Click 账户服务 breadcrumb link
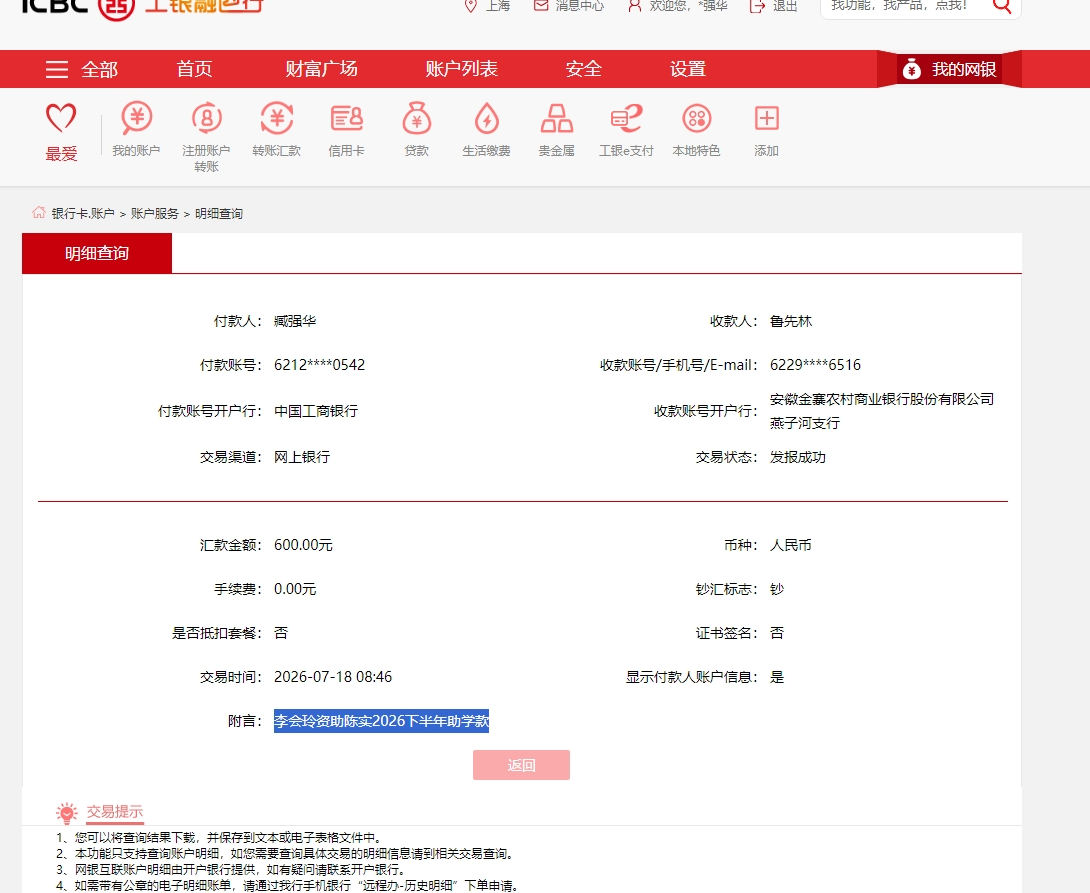Viewport: 1090px width, 893px height. click(154, 213)
